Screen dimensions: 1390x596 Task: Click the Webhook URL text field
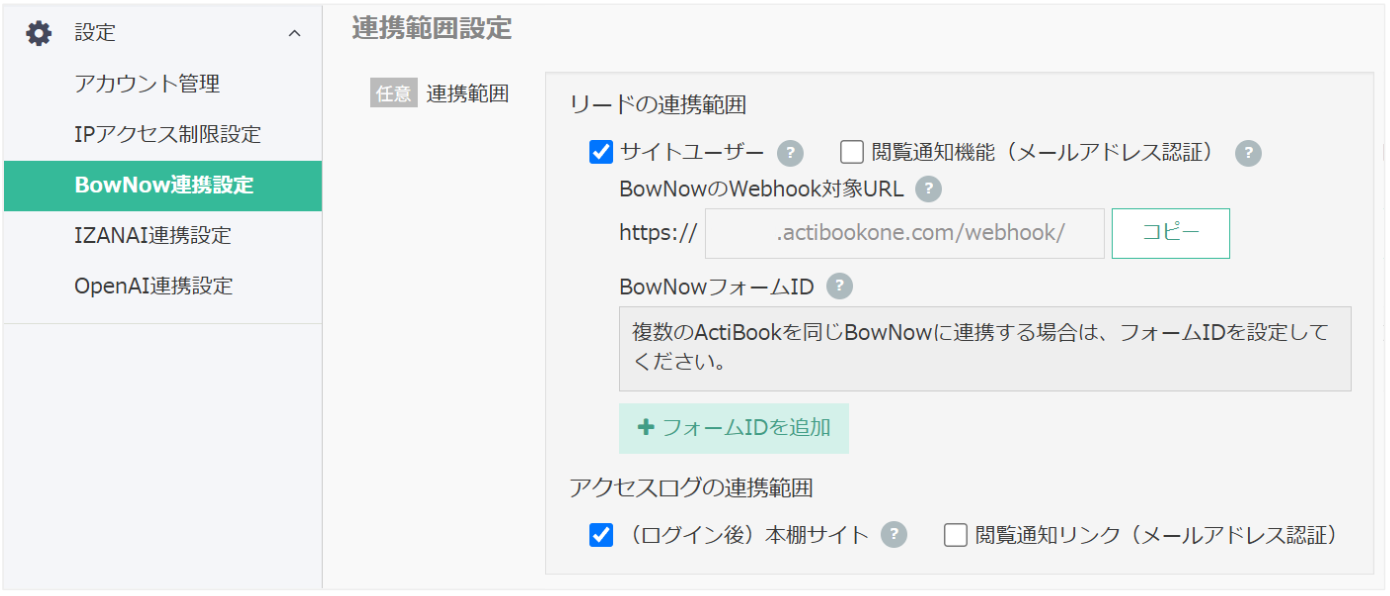point(904,234)
